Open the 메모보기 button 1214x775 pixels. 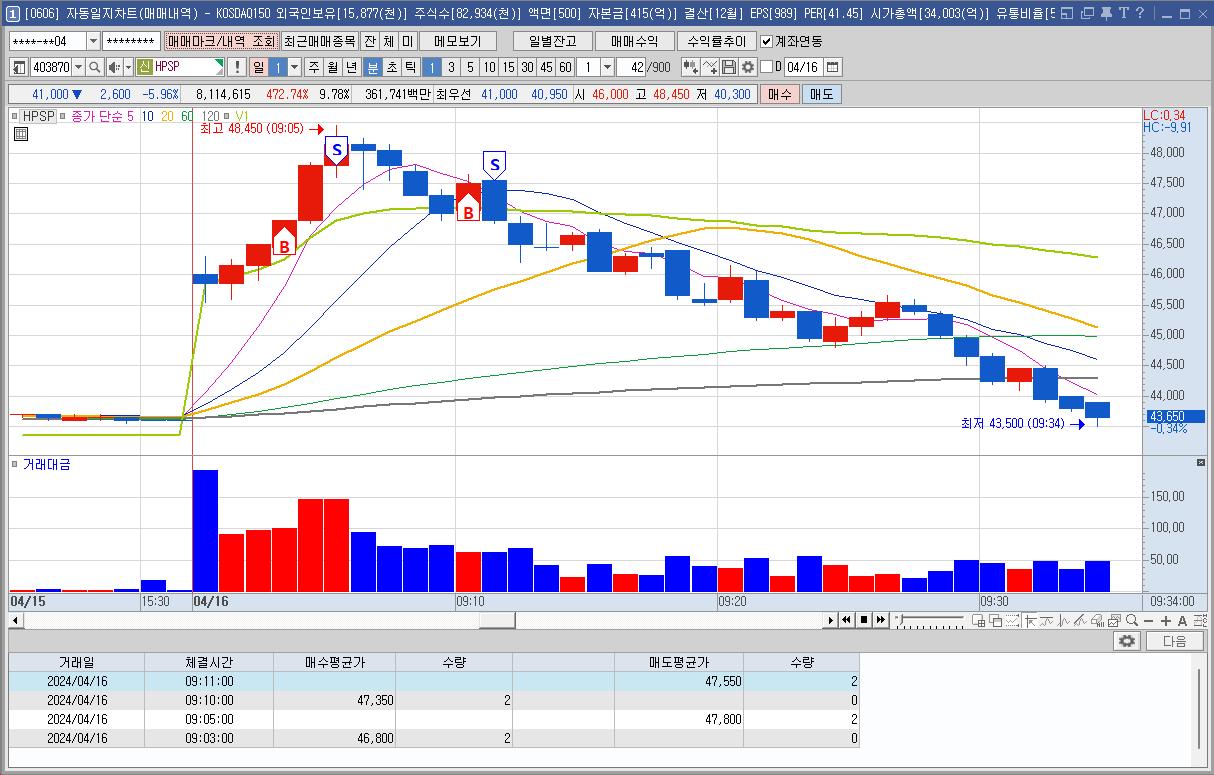pyautogui.click(x=458, y=41)
